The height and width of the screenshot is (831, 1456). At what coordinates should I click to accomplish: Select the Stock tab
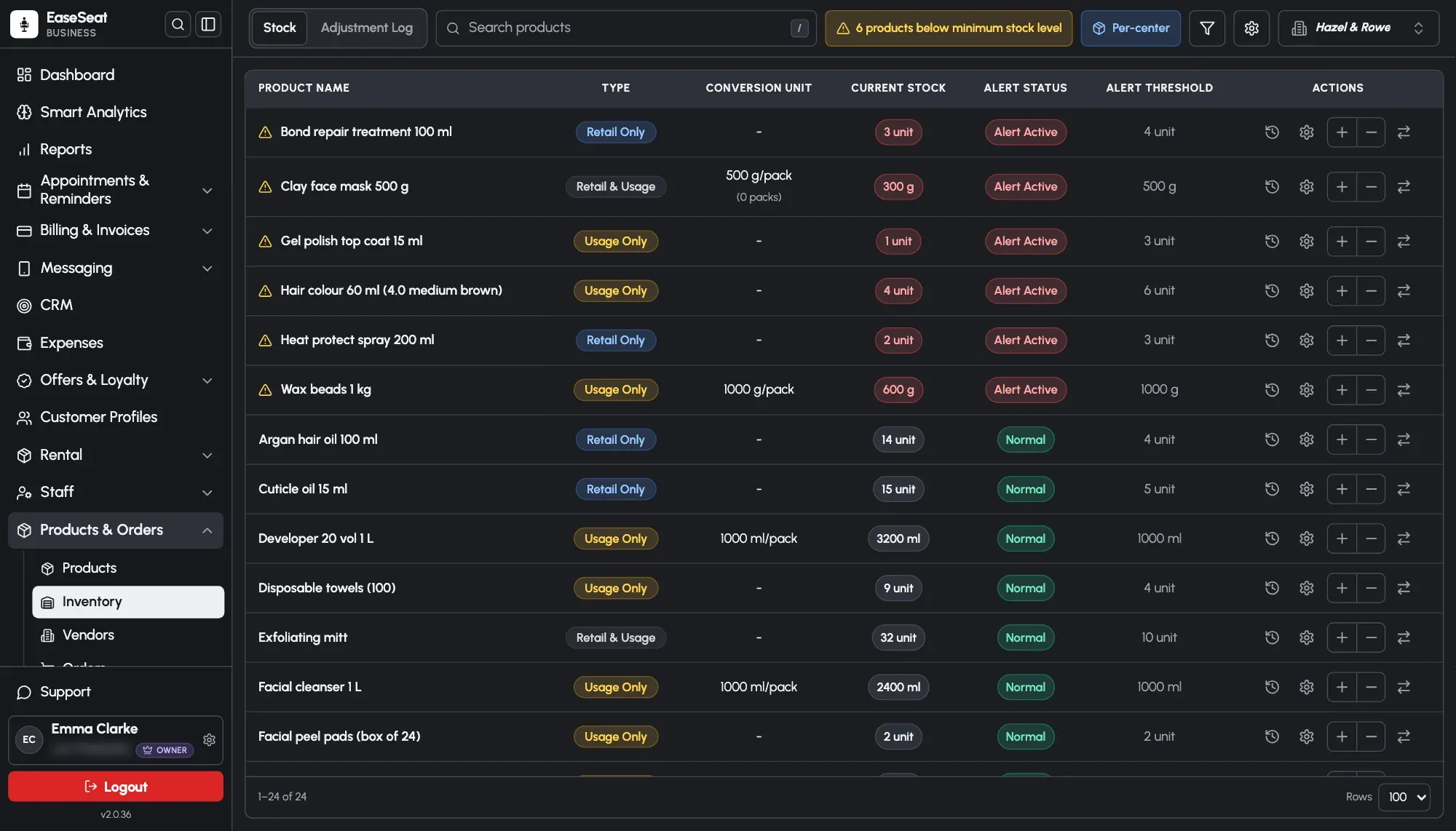(x=280, y=28)
